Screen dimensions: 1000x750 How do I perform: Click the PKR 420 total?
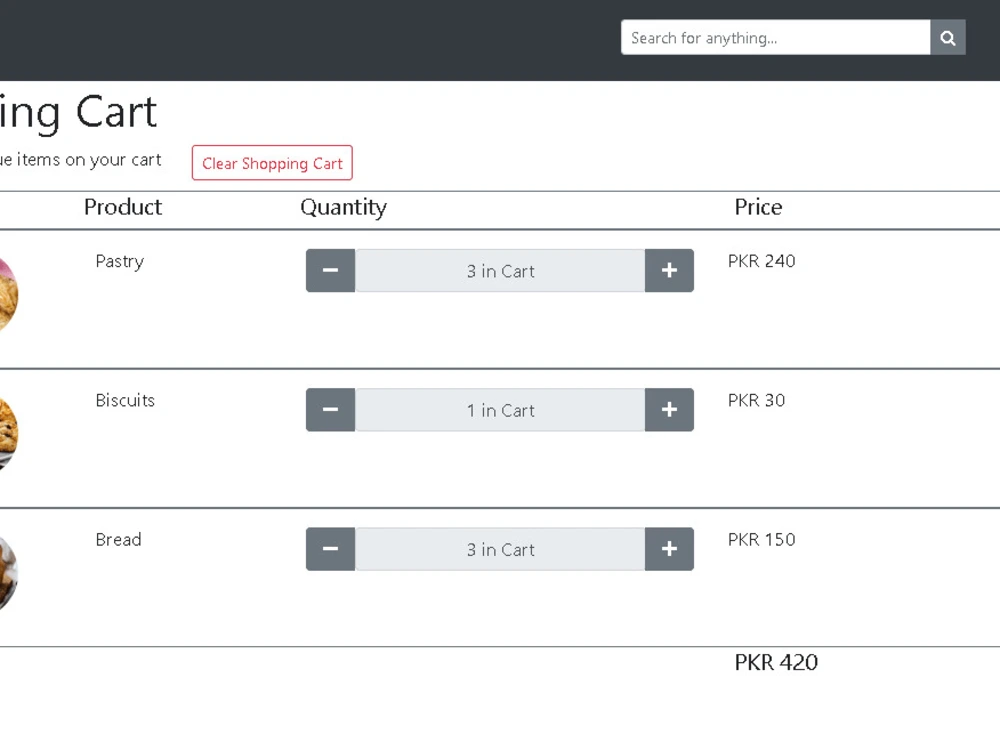click(x=776, y=663)
